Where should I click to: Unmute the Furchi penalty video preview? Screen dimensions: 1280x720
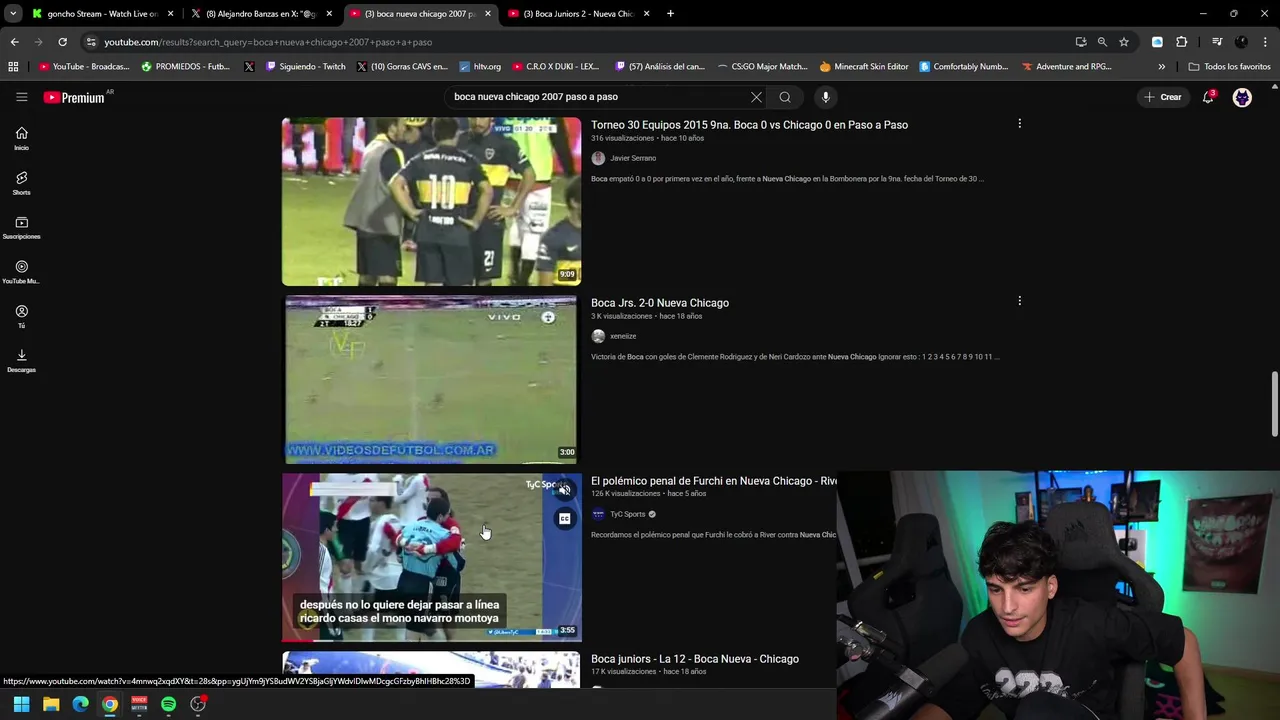[565, 490]
